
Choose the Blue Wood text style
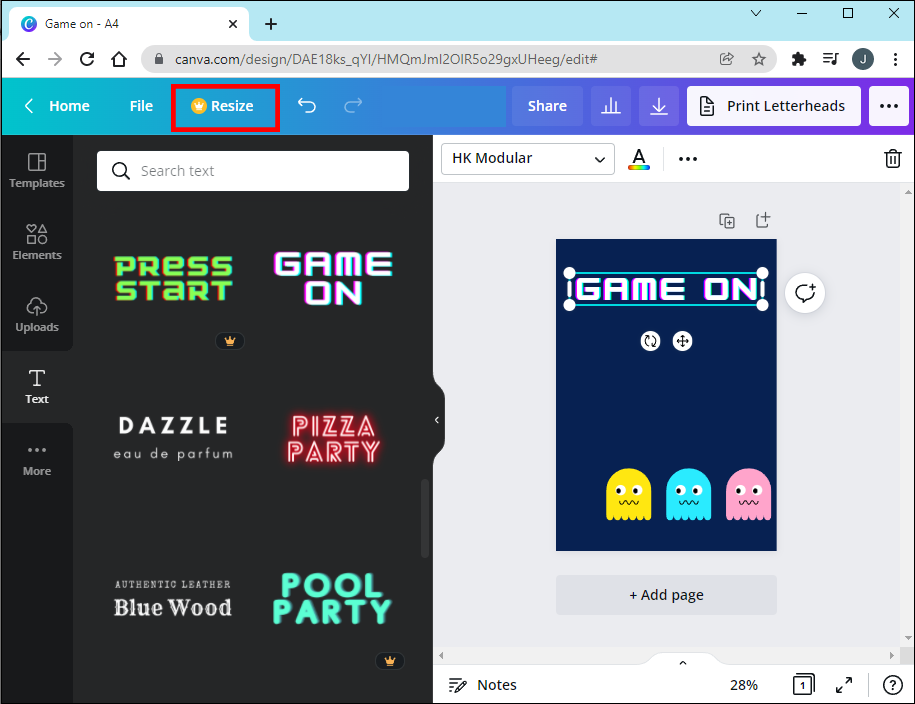pyautogui.click(x=173, y=599)
